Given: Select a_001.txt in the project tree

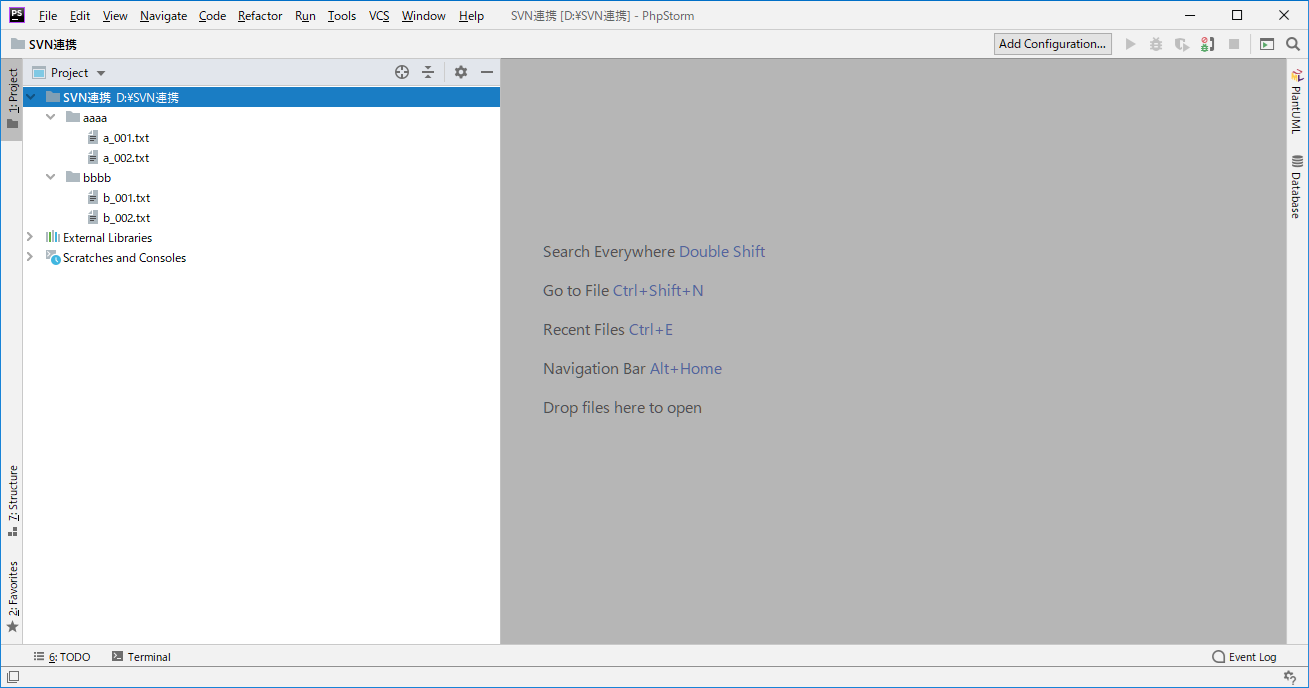Looking at the screenshot, I should point(126,138).
